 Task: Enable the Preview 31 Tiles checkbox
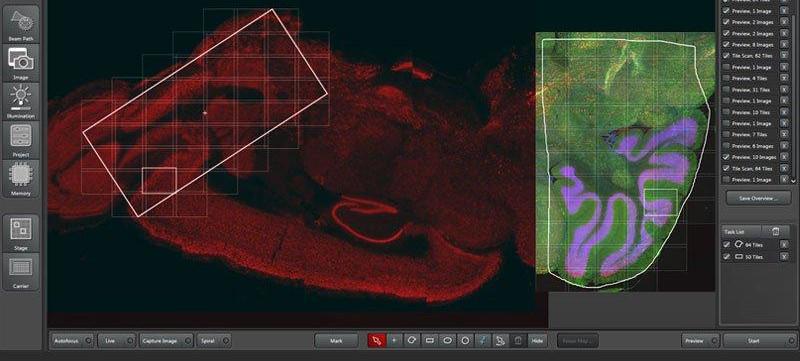click(x=726, y=89)
